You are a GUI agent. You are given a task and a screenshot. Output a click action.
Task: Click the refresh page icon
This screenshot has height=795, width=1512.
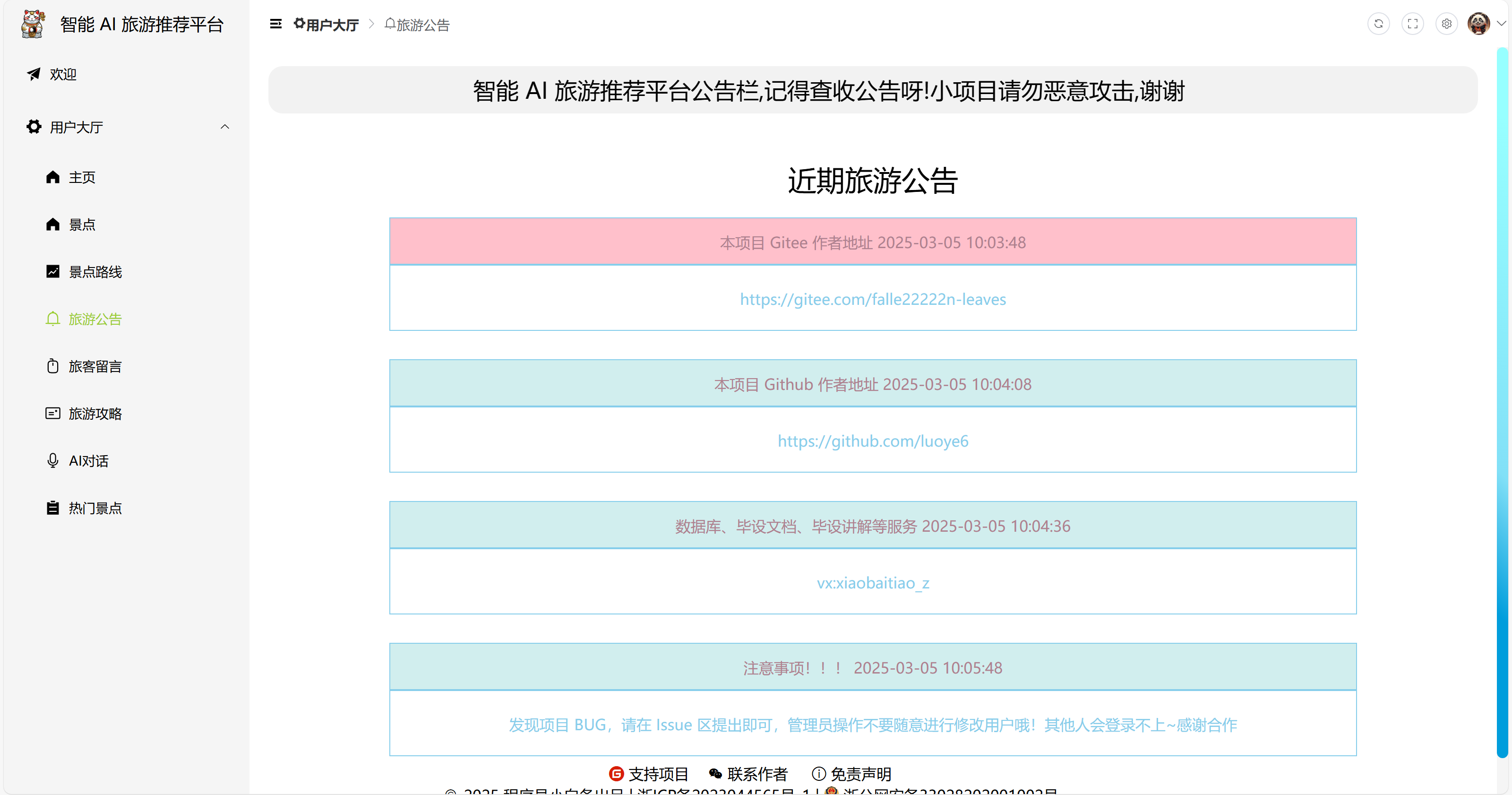1378,24
